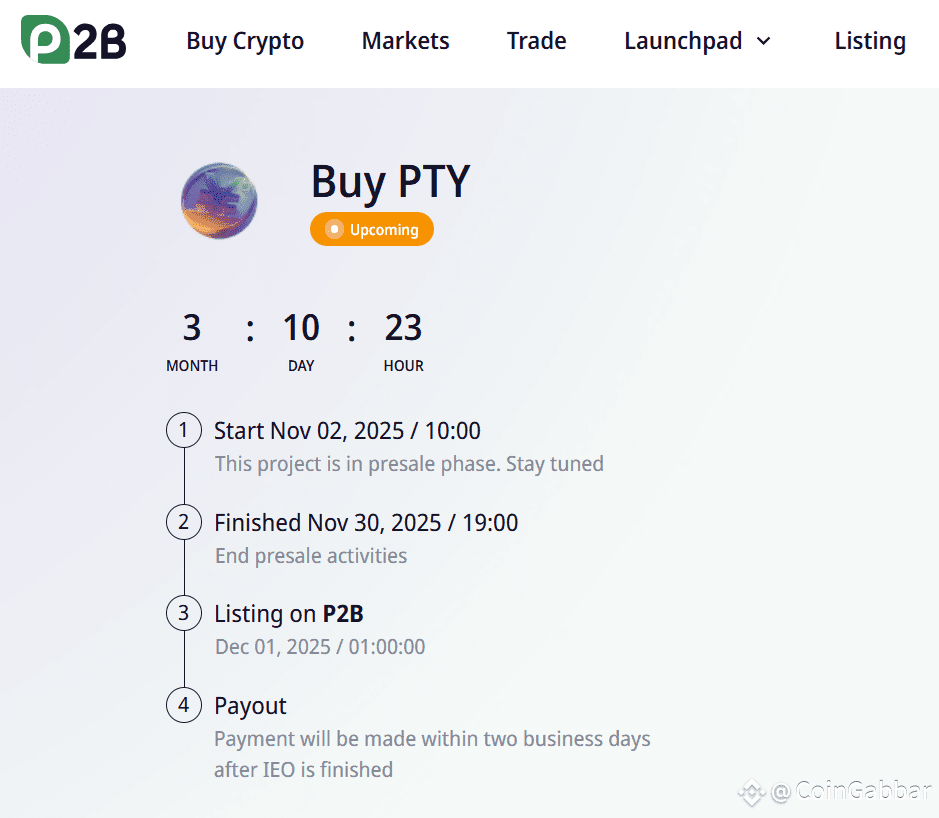Screen dimensions: 939x818
Task: Click the step 4 Payout circle marker
Action: (x=184, y=705)
